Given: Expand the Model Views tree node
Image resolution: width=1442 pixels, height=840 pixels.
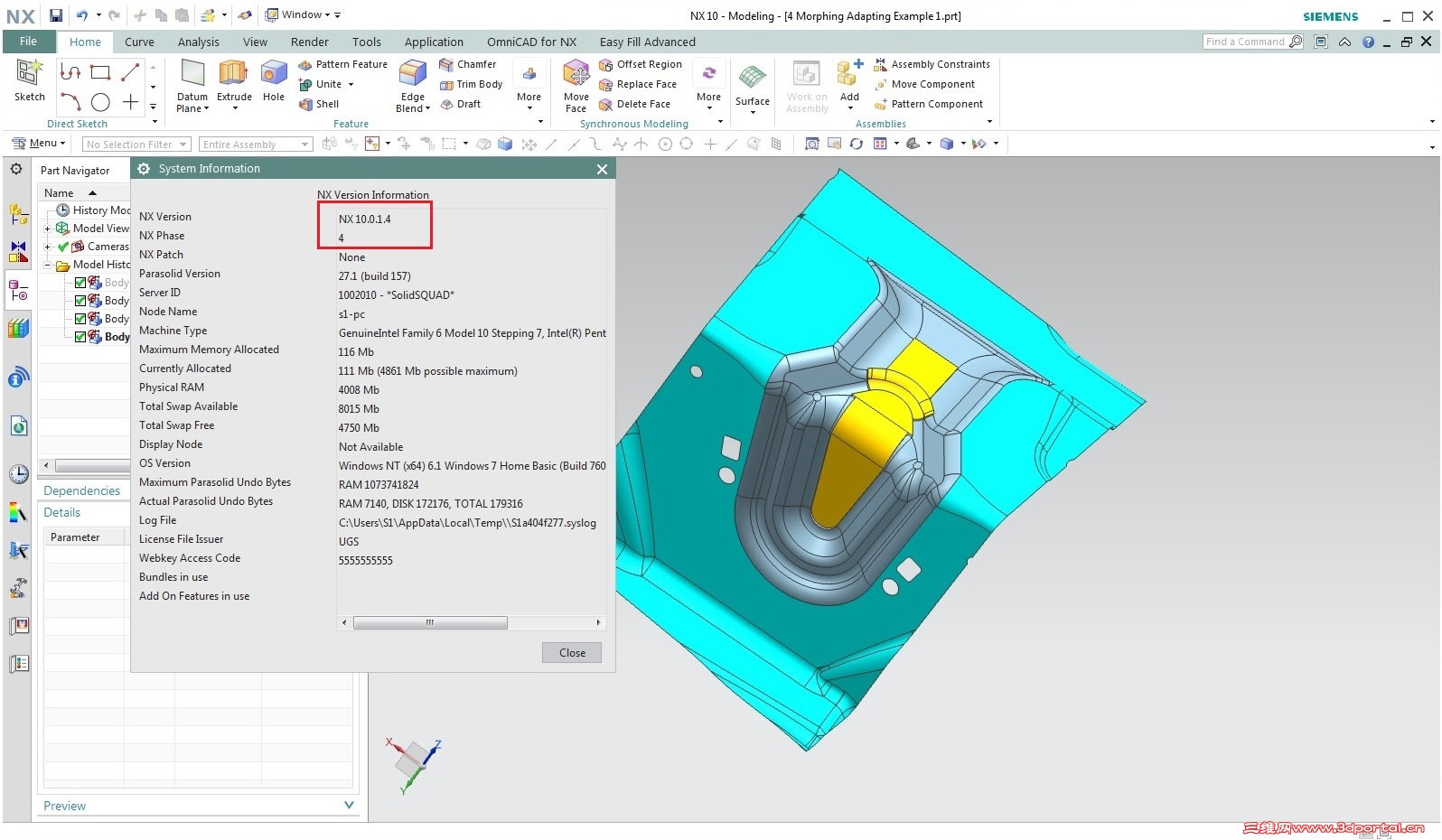Looking at the screenshot, I should 47,229.
